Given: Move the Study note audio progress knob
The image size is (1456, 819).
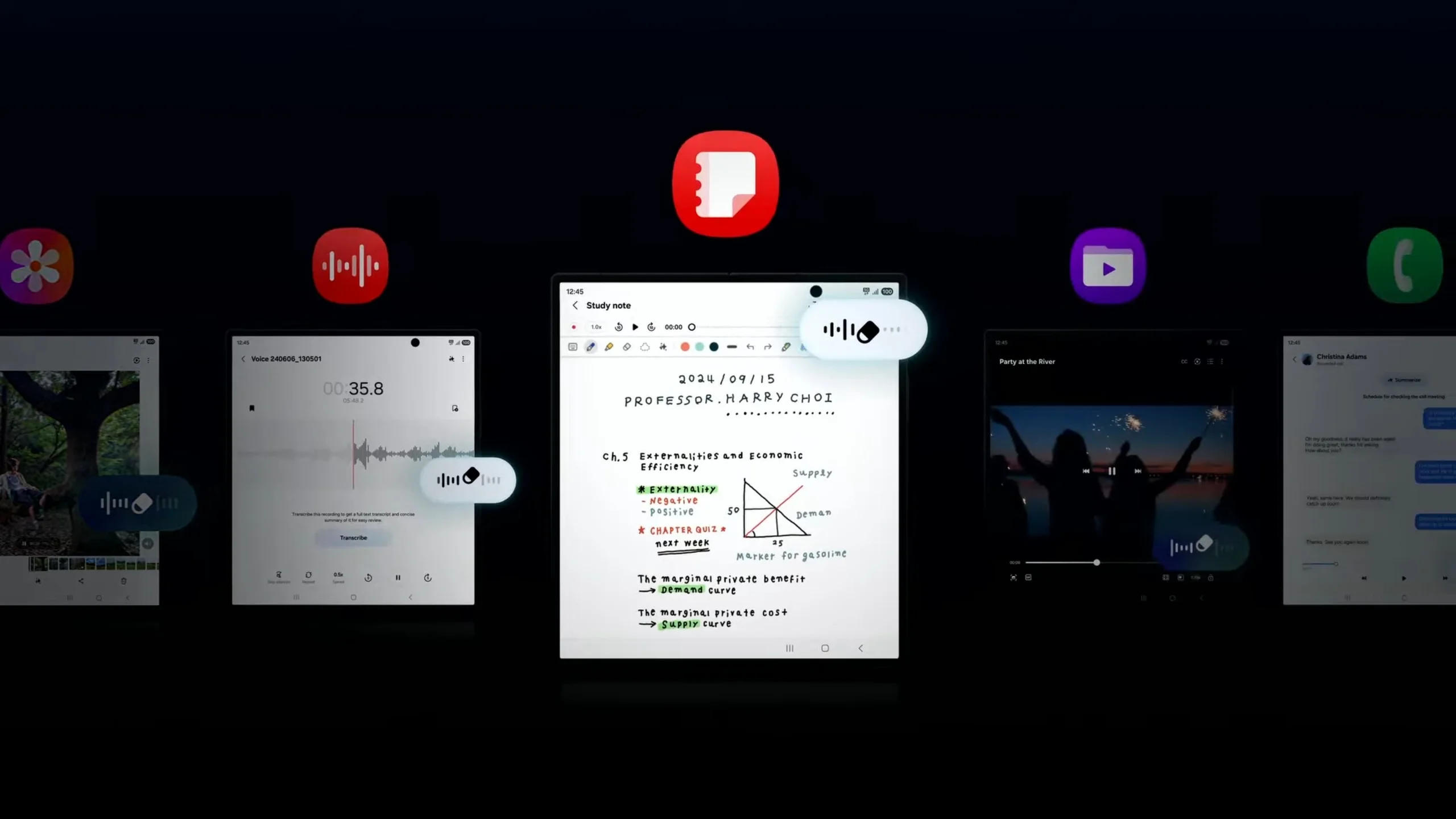Looking at the screenshot, I should (x=692, y=327).
